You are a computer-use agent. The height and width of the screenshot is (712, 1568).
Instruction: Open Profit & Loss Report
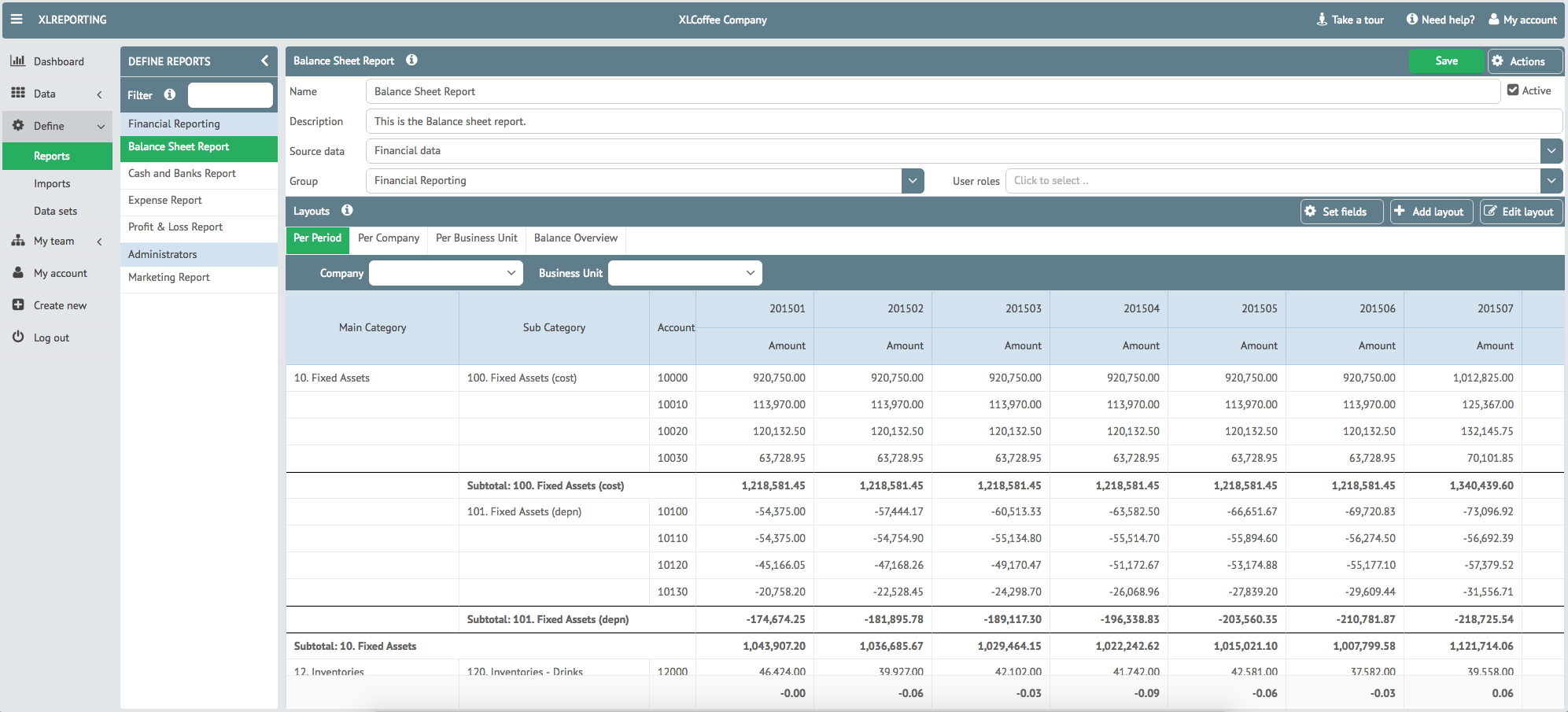click(199, 227)
